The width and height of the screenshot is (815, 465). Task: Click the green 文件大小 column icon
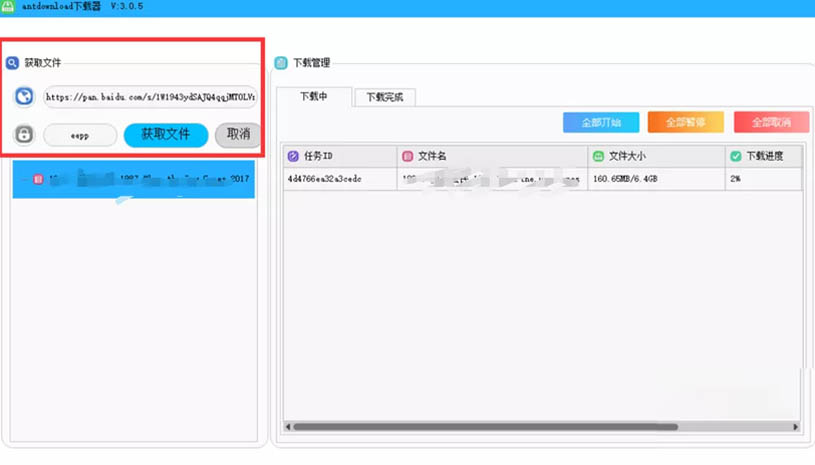pos(598,157)
